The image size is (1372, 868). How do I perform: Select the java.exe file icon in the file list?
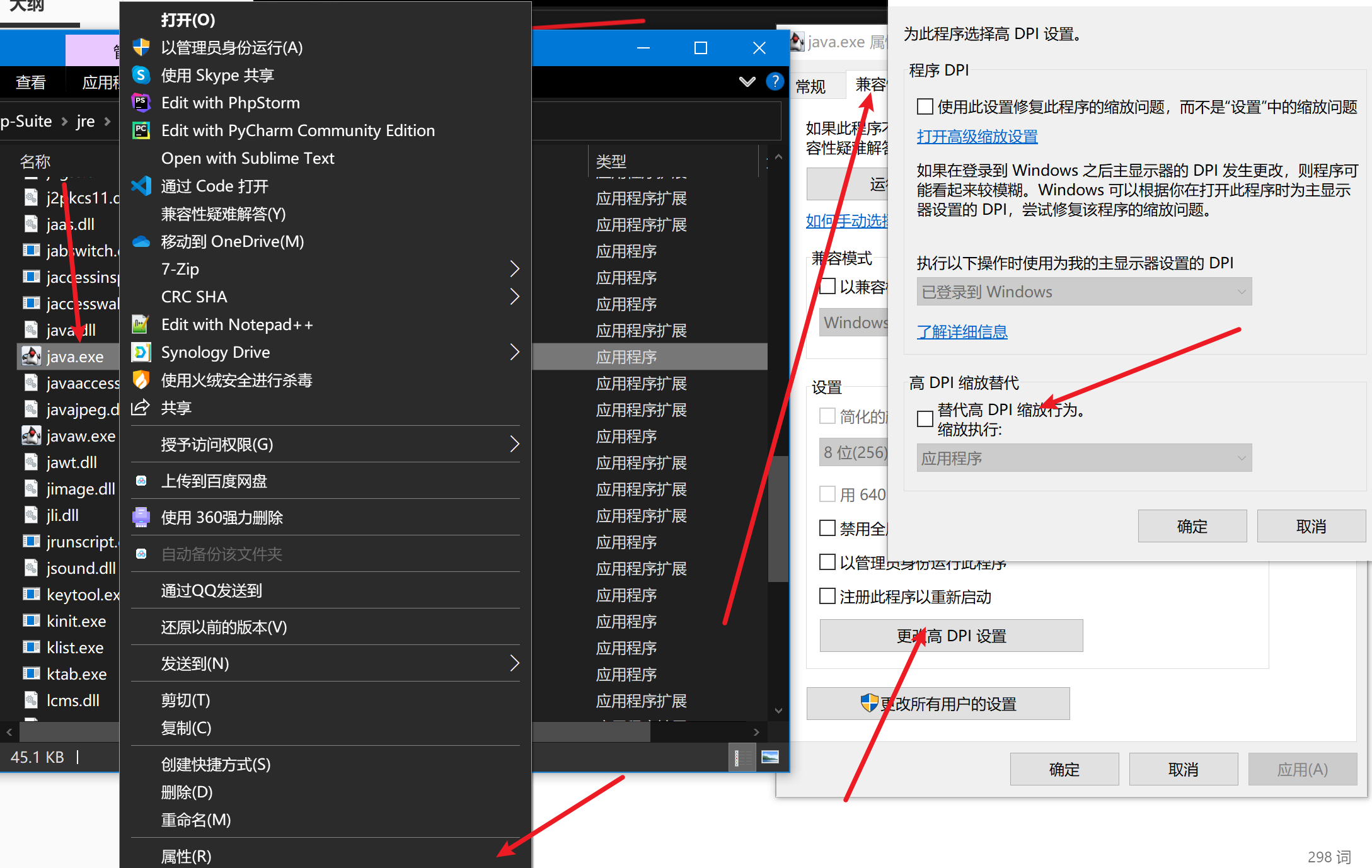tap(32, 357)
